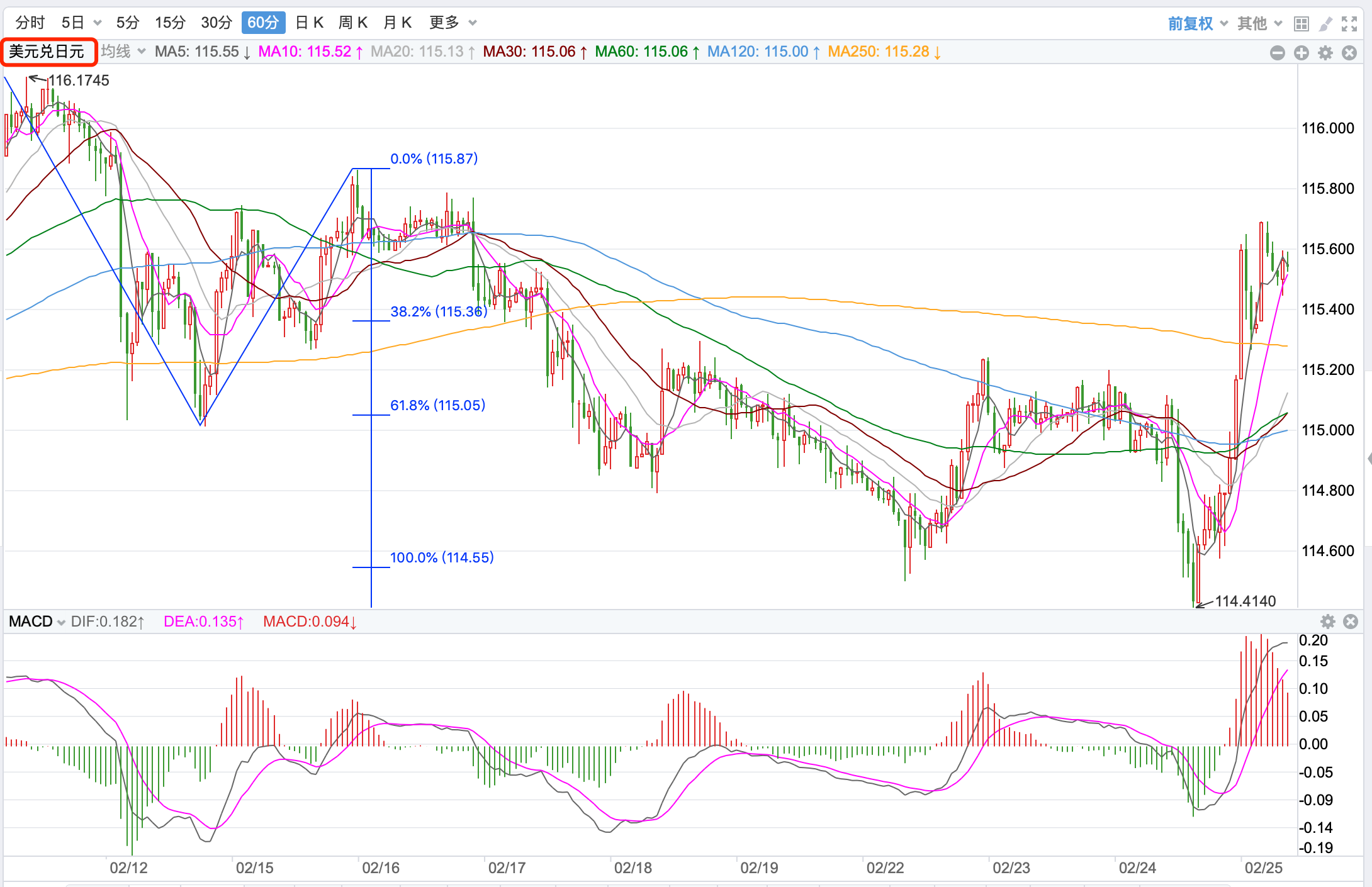Click the 61.8% Fibonacci level label
This screenshot has height=887, width=1372.
pos(437,405)
